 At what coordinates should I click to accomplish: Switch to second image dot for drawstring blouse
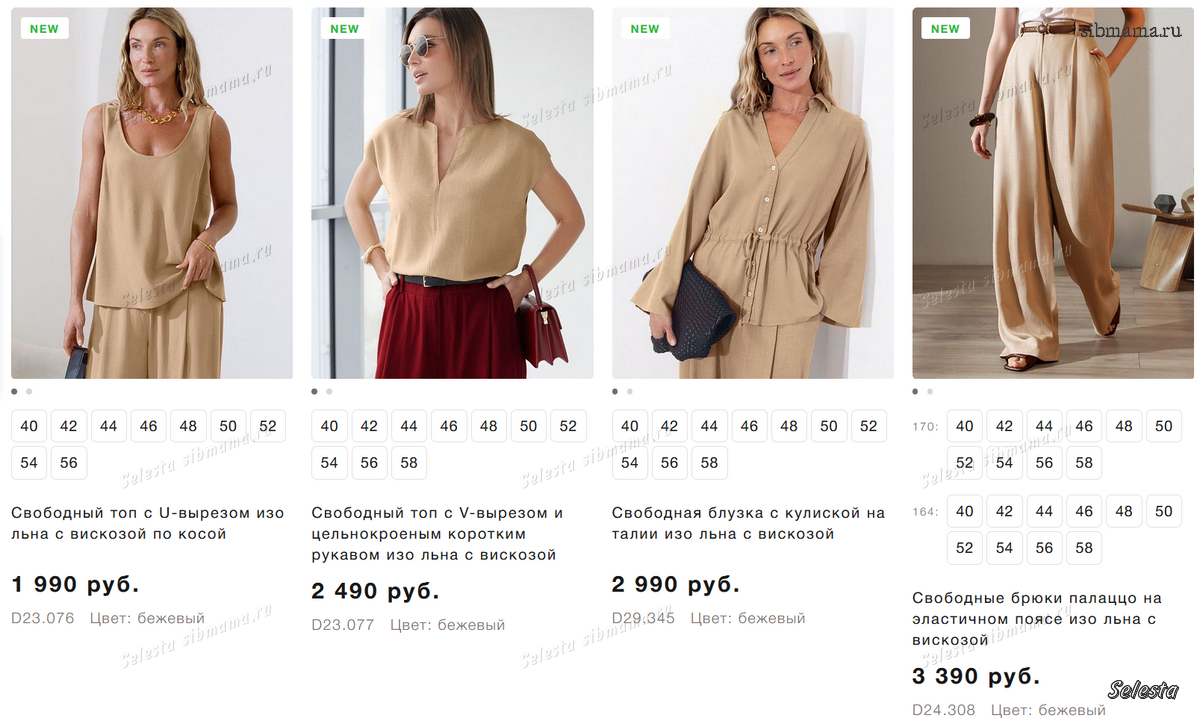(630, 392)
